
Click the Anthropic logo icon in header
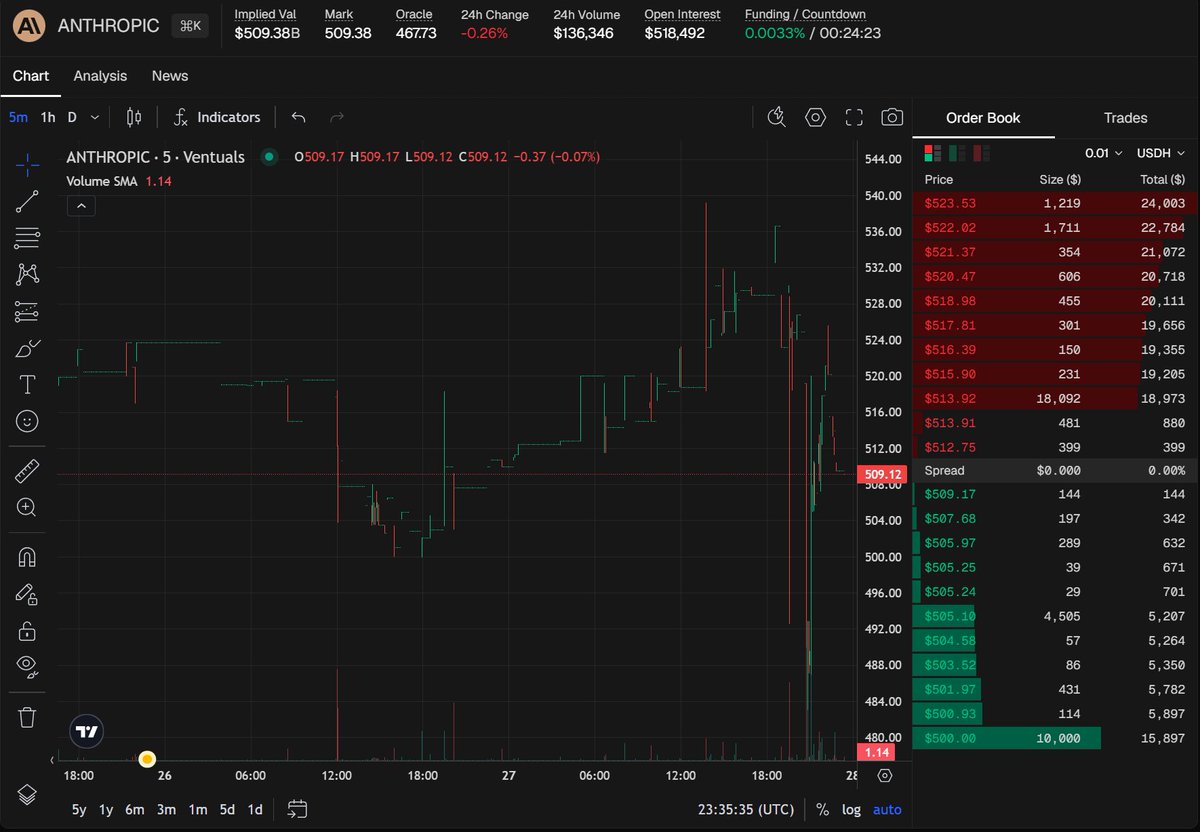[x=29, y=26]
